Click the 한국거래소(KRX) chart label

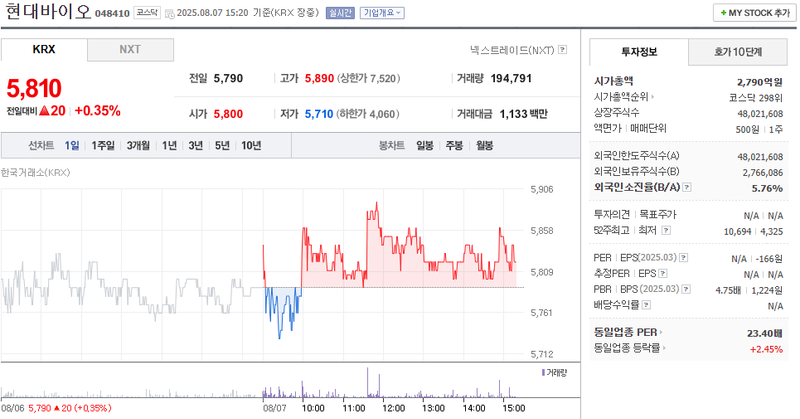click(36, 172)
